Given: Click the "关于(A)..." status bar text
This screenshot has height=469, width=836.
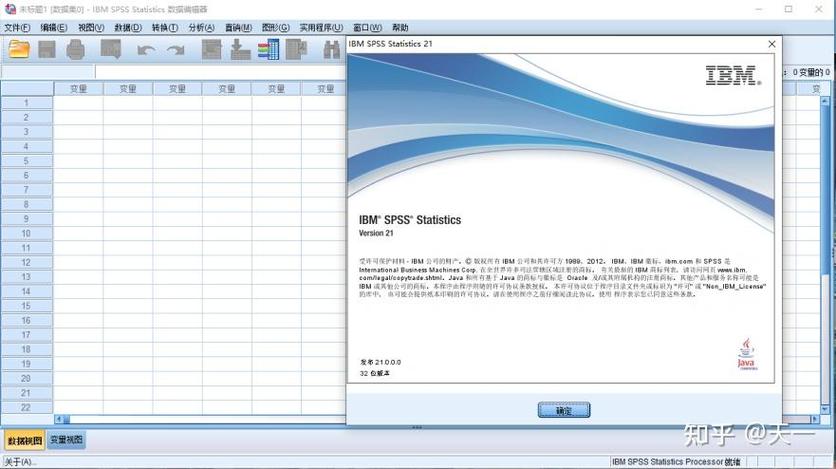Looking at the screenshot, I should 18,462.
